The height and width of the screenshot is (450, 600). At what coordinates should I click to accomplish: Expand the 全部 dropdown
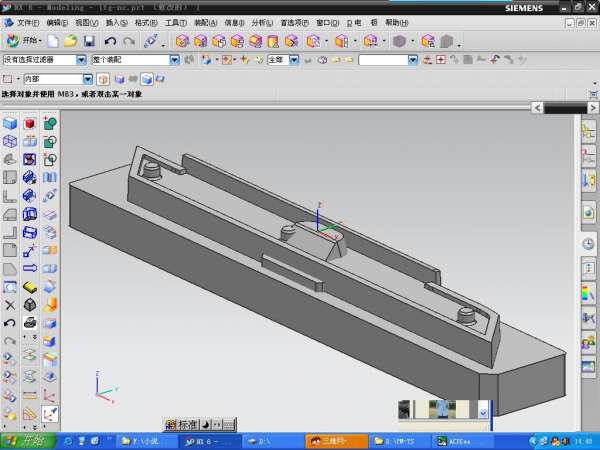click(294, 60)
